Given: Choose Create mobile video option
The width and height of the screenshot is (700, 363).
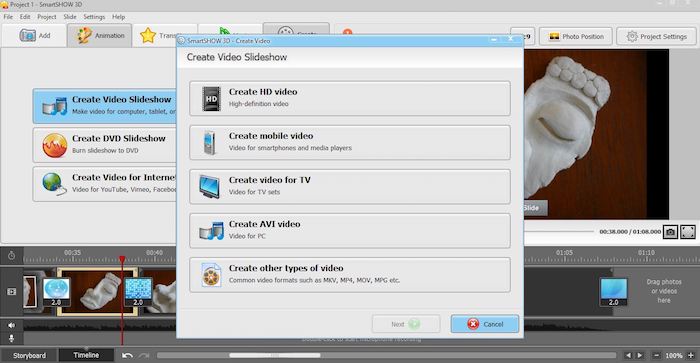Looking at the screenshot, I should (x=350, y=142).
